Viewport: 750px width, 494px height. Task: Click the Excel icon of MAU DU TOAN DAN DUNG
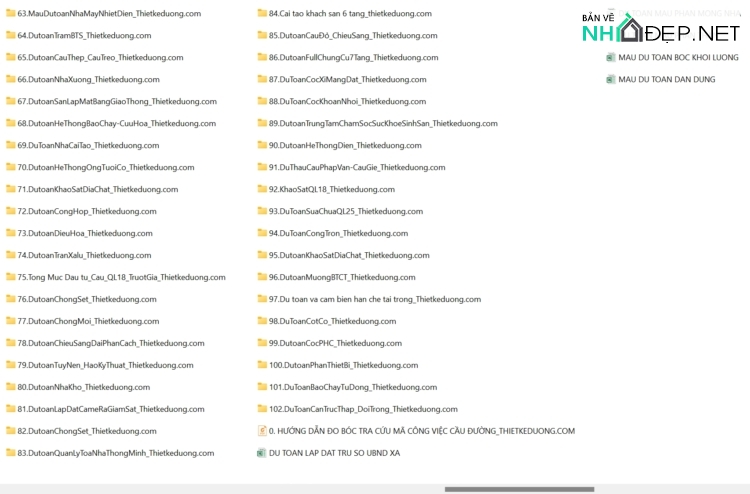611,80
